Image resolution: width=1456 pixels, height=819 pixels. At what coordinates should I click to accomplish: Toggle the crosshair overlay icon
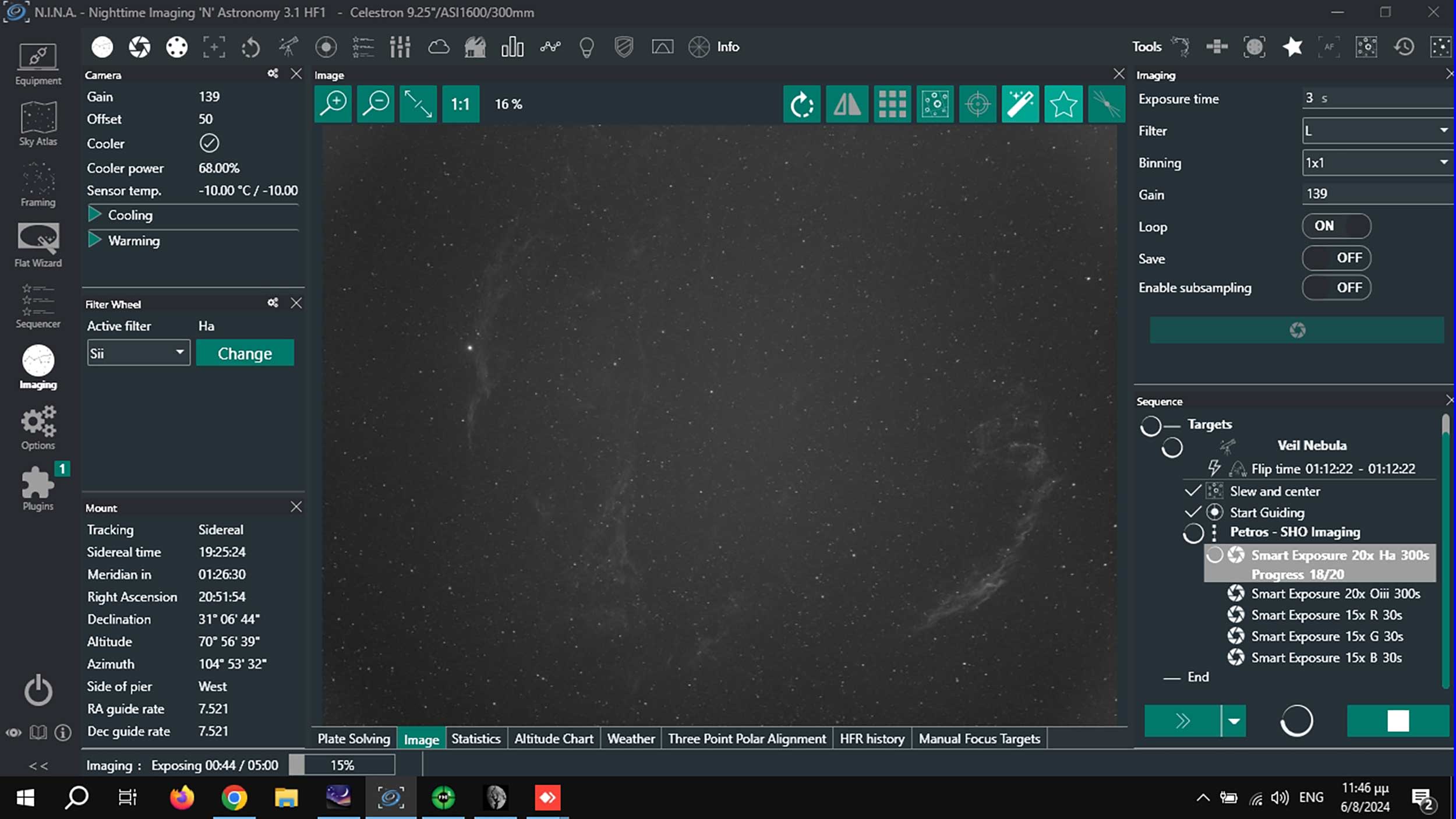pyautogui.click(x=977, y=104)
